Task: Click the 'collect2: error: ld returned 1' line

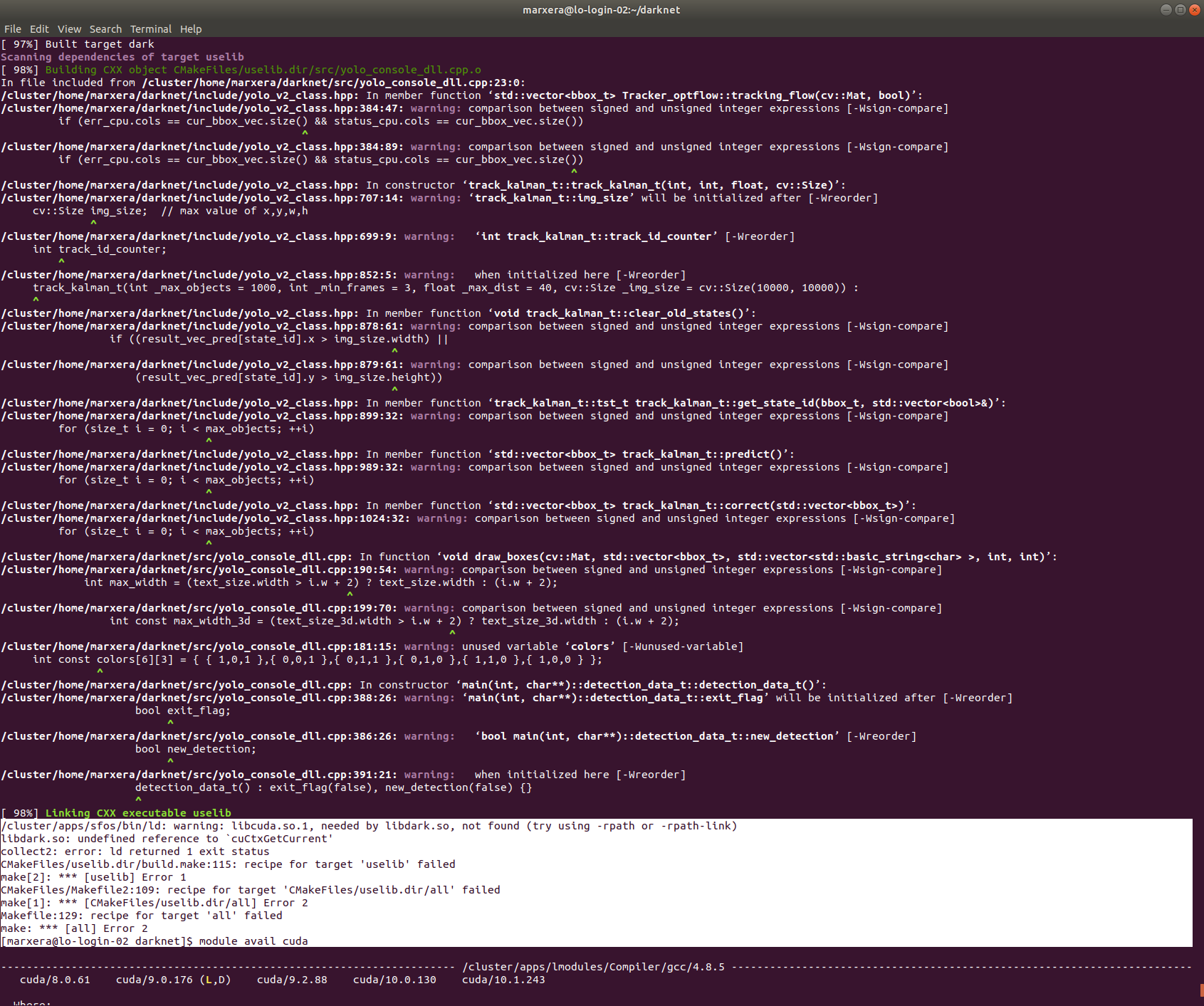Action: (x=135, y=852)
